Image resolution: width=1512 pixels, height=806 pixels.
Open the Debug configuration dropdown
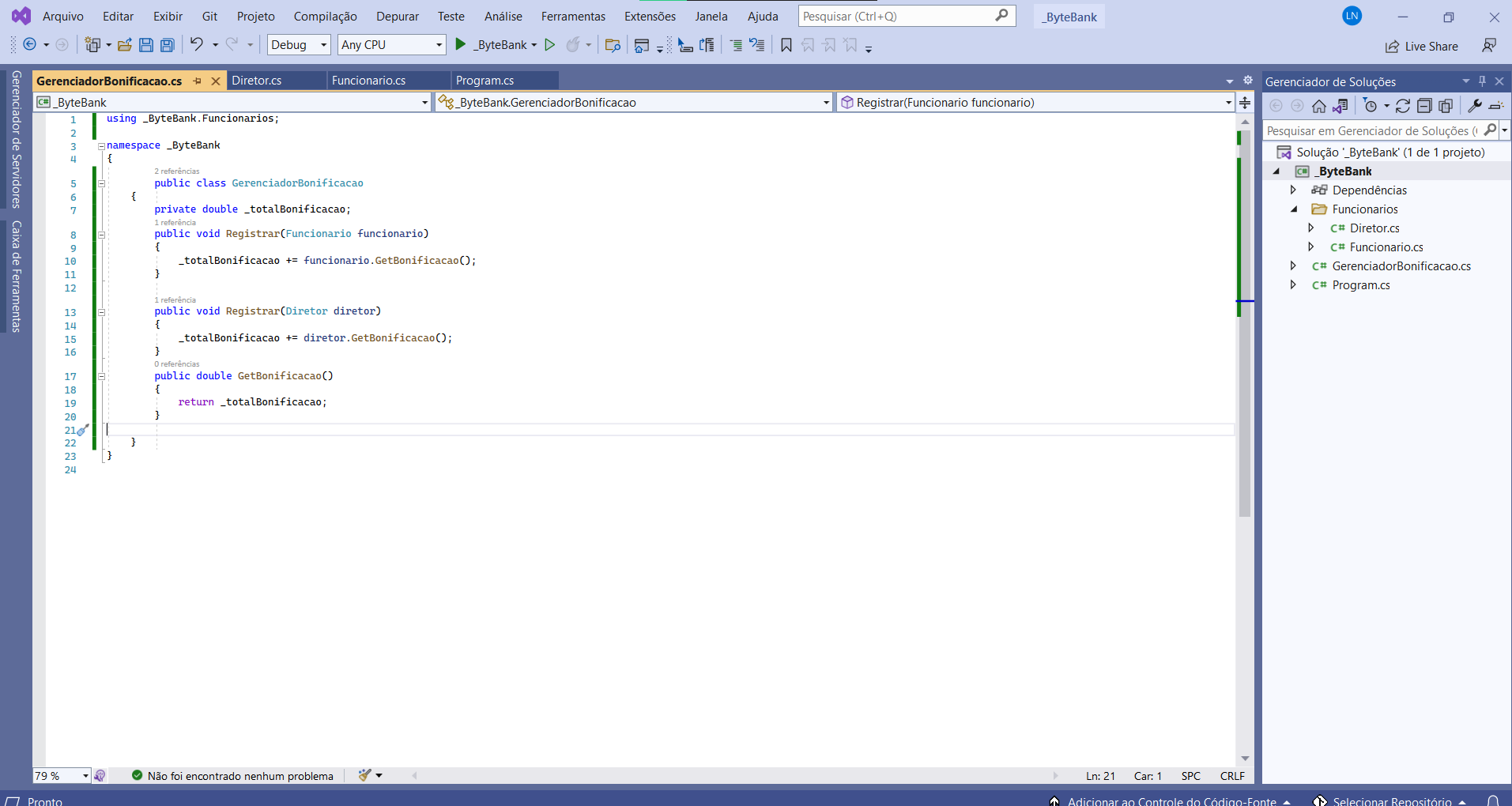click(x=299, y=45)
